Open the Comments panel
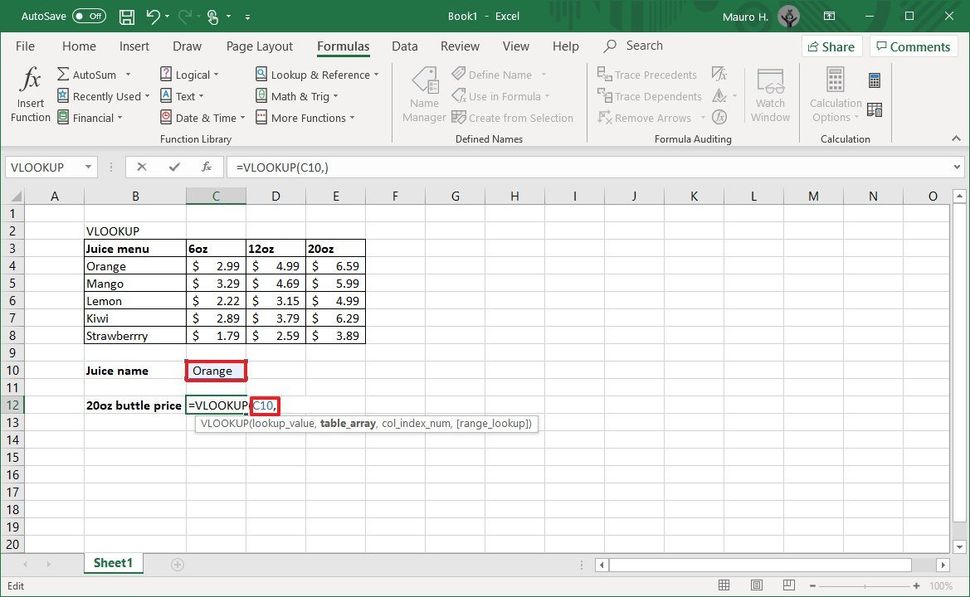This screenshot has width=970, height=597. pos(912,46)
